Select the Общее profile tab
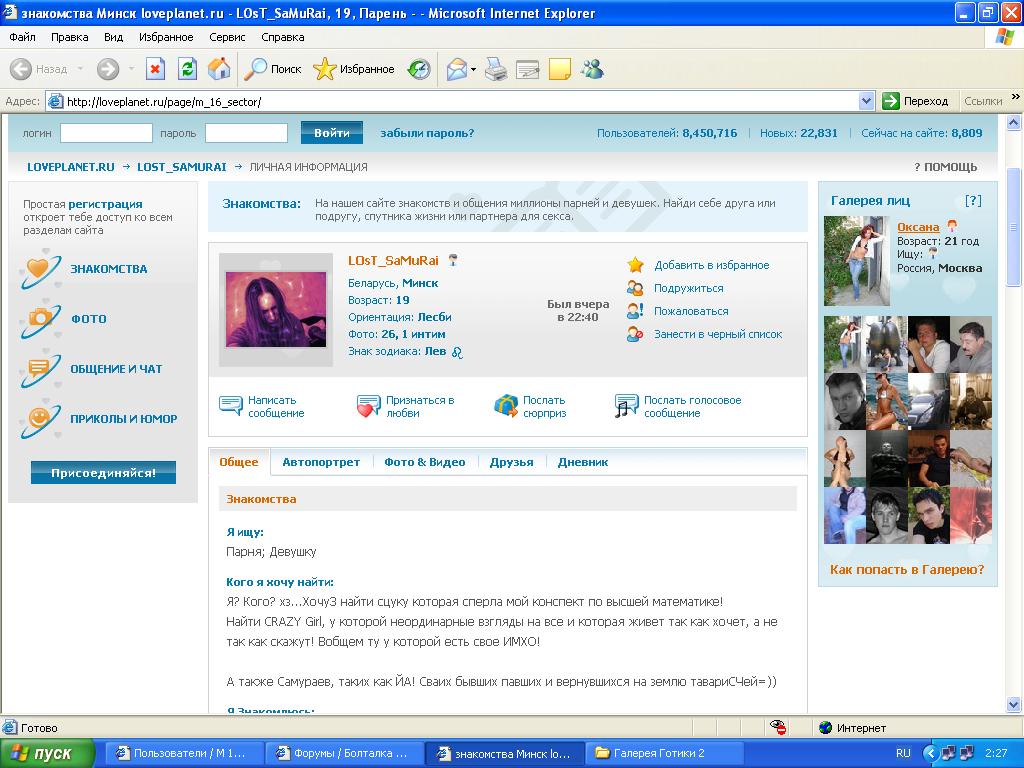This screenshot has height=768, width=1024. click(x=238, y=462)
